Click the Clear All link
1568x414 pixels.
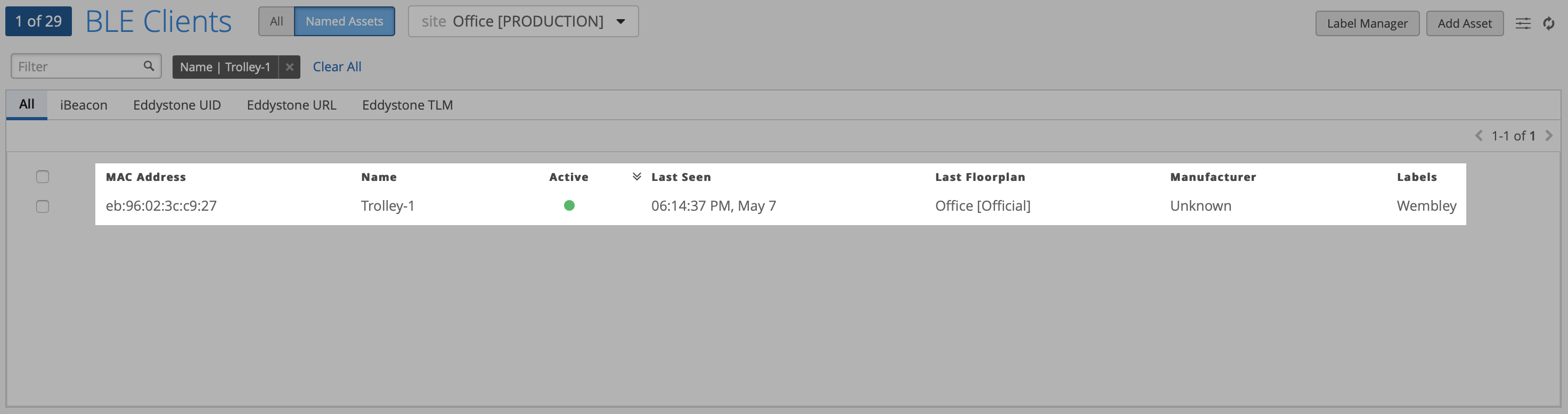pyautogui.click(x=337, y=67)
